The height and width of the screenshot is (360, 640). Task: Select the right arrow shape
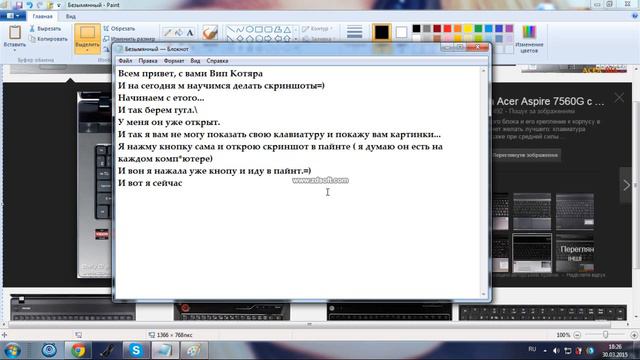[x=268, y=39]
